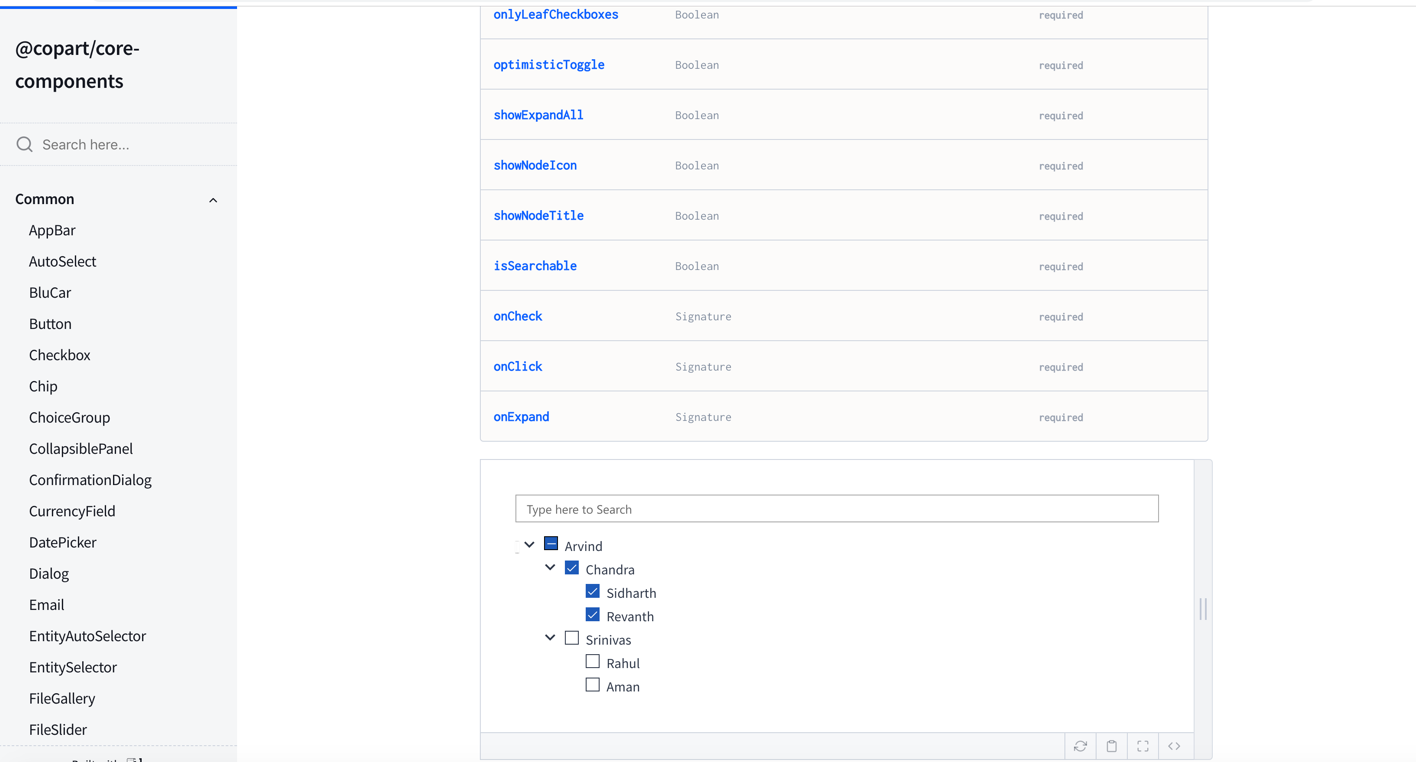This screenshot has width=1416, height=762.
Task: Collapse the Chandra tree node
Action: pyautogui.click(x=550, y=568)
